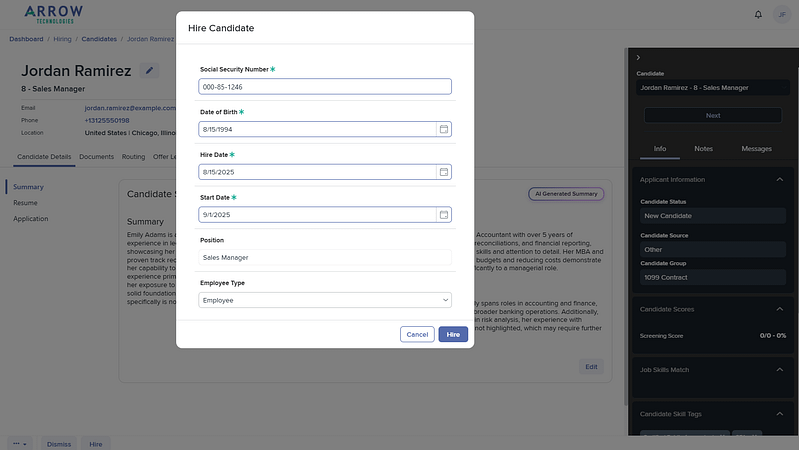Collapse the Applicant Information section
The width and height of the screenshot is (799, 450).
(x=779, y=179)
